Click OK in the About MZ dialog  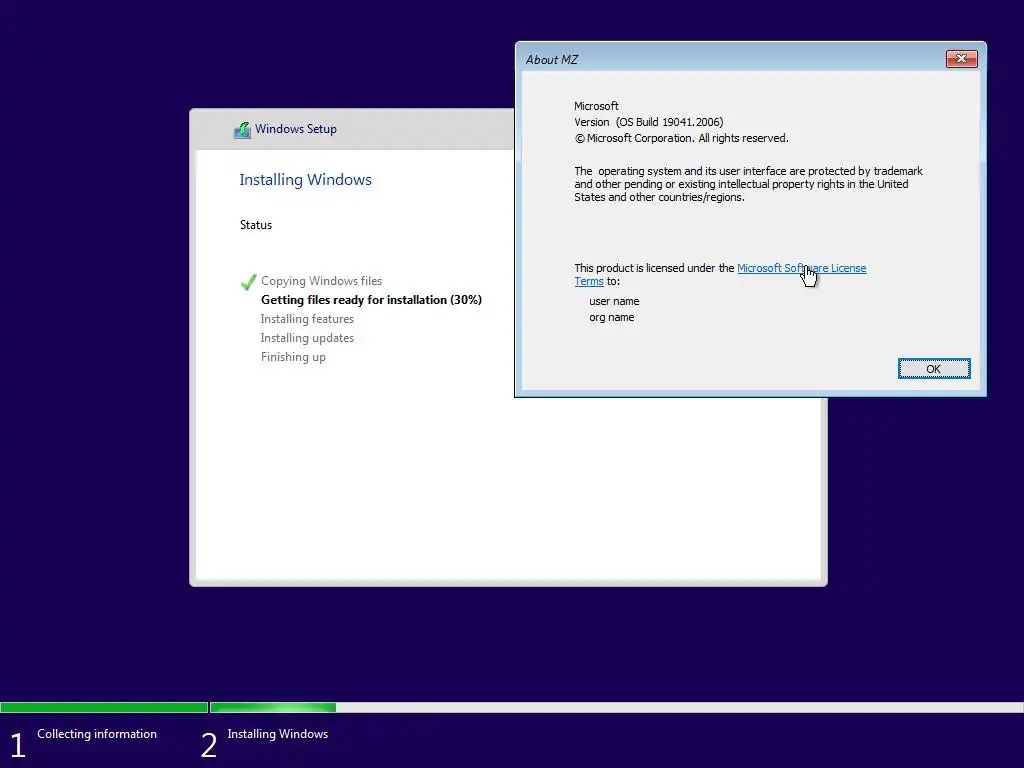click(934, 369)
